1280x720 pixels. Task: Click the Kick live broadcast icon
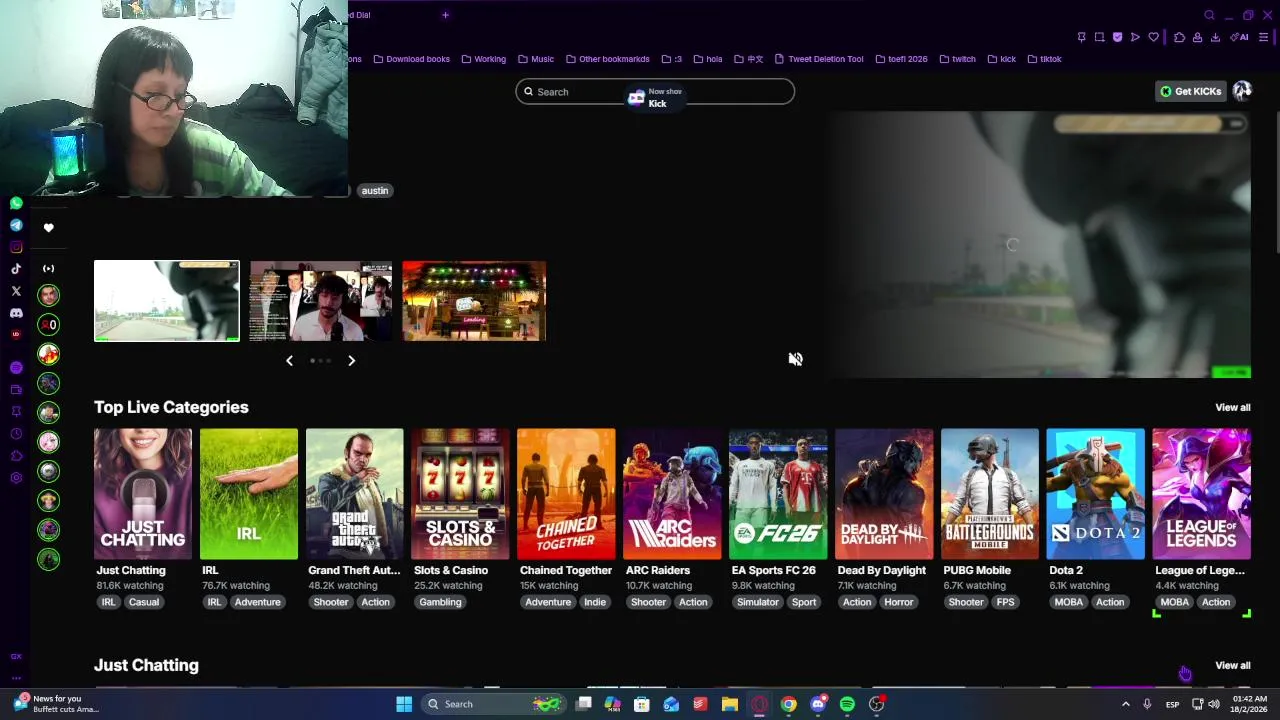coord(48,268)
